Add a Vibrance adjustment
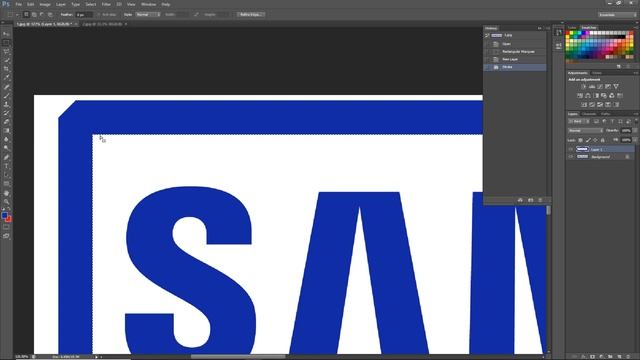Viewport: 640px width, 360px height. pos(616,87)
